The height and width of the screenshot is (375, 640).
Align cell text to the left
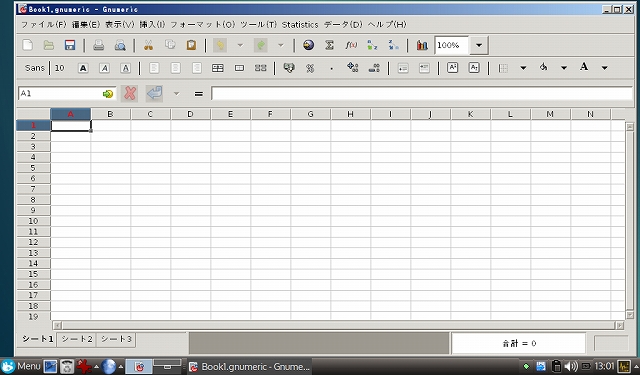(x=154, y=68)
